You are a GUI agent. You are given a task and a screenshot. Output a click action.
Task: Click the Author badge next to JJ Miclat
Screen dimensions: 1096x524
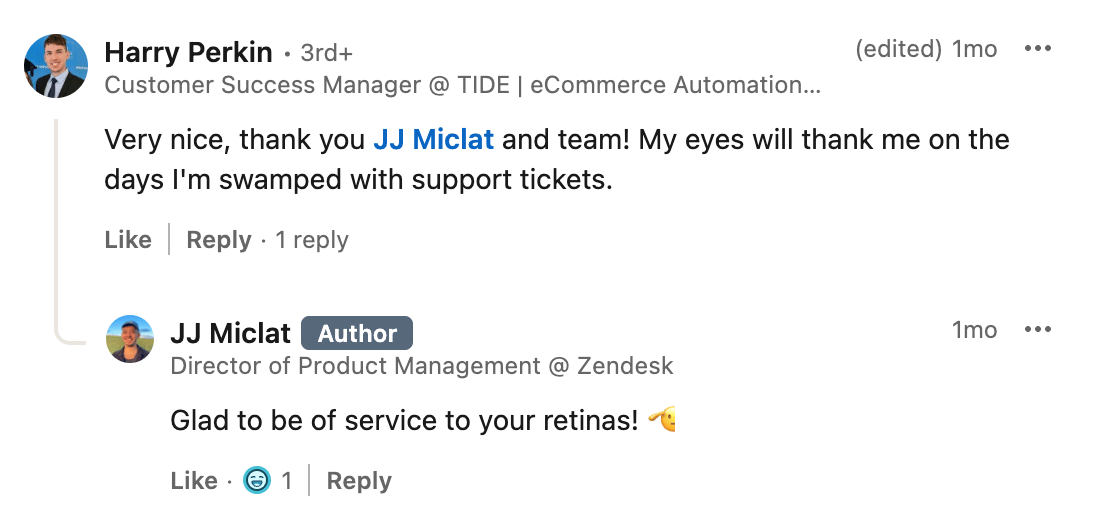pos(357,333)
